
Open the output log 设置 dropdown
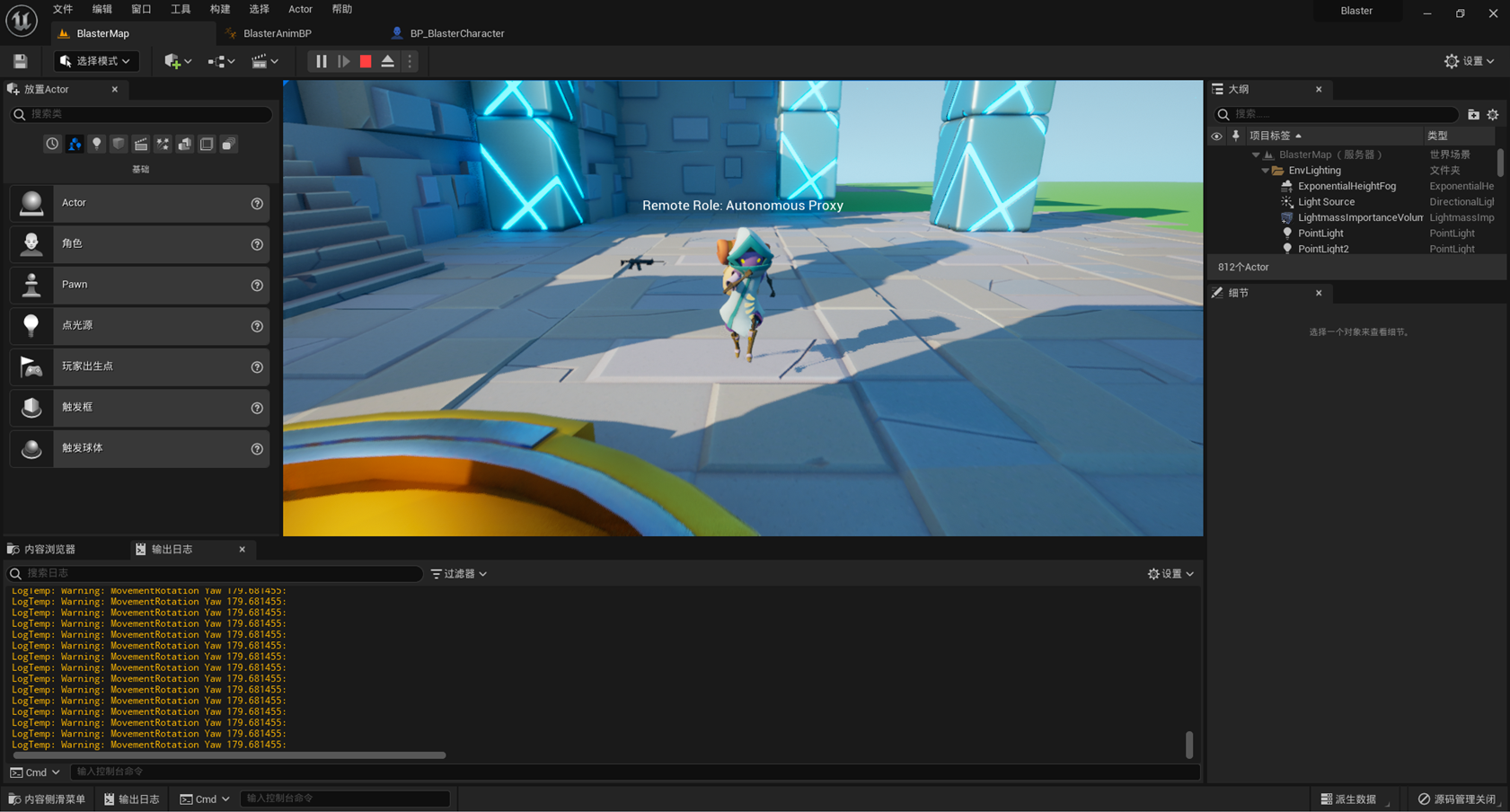[x=1170, y=573]
